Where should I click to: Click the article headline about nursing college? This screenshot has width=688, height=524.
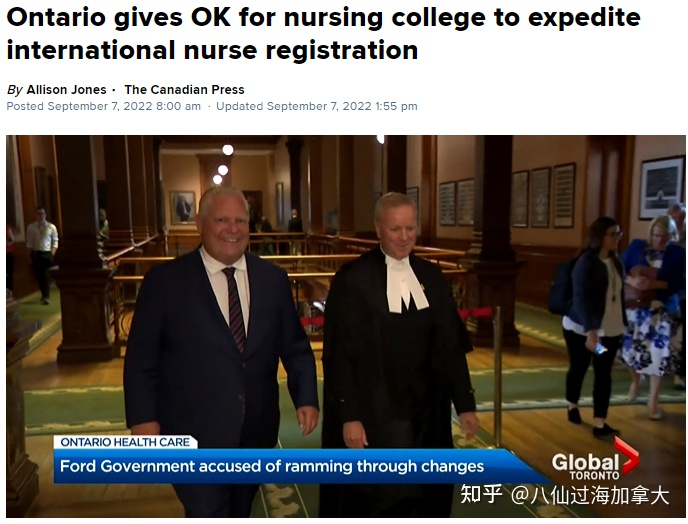(x=323, y=33)
